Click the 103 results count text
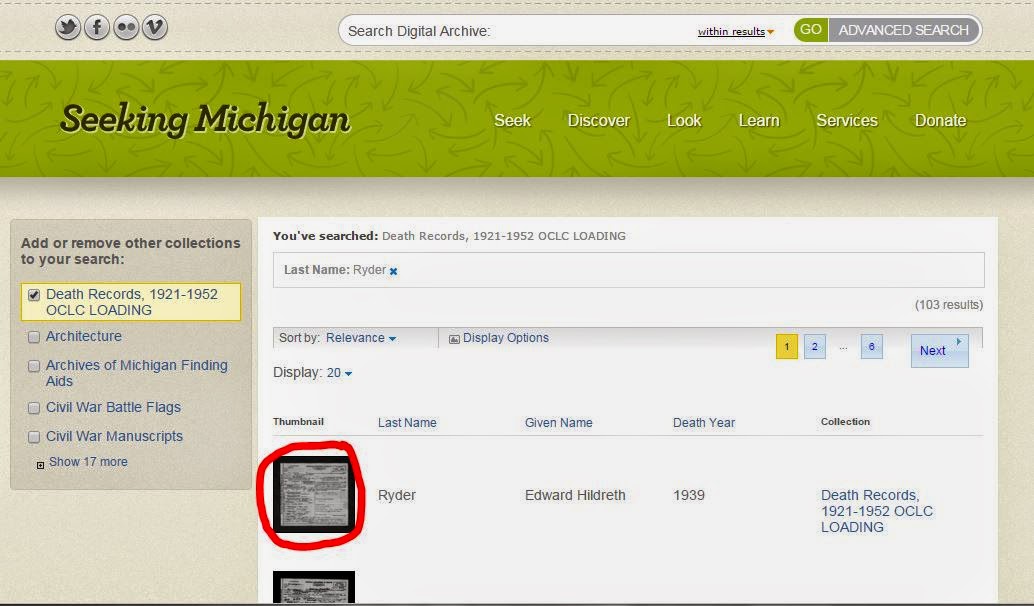Viewport: 1034px width, 606px height. coord(948,305)
